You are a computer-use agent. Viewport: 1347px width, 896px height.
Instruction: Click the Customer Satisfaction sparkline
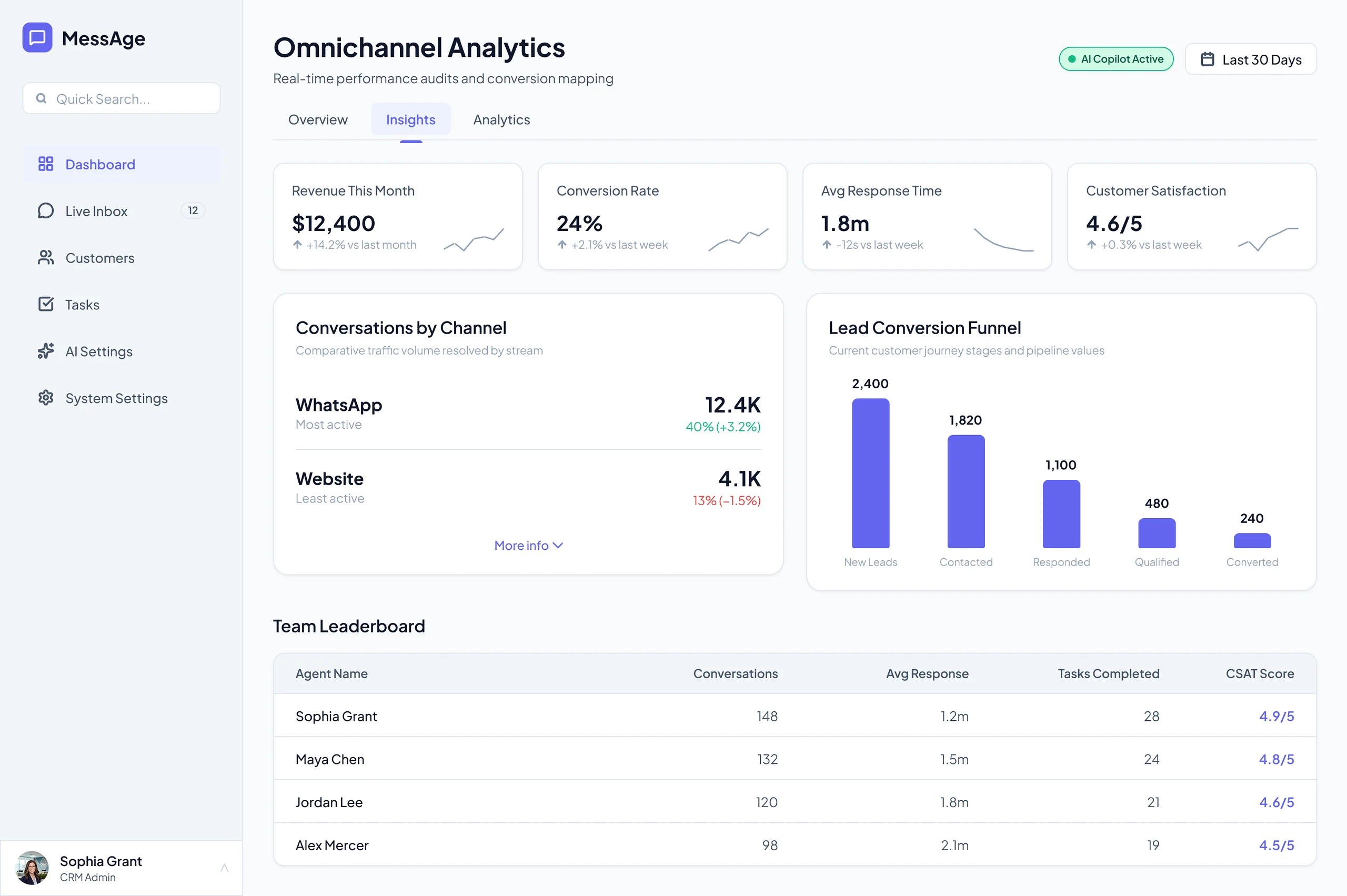pyautogui.click(x=1268, y=239)
